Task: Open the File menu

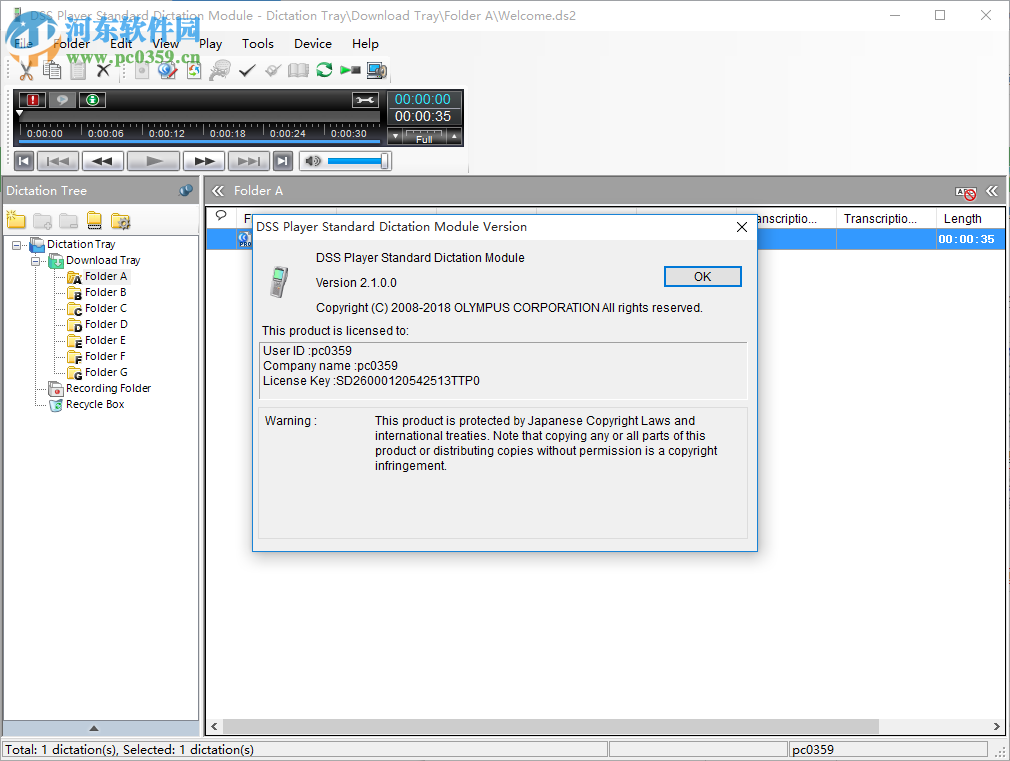Action: point(23,43)
